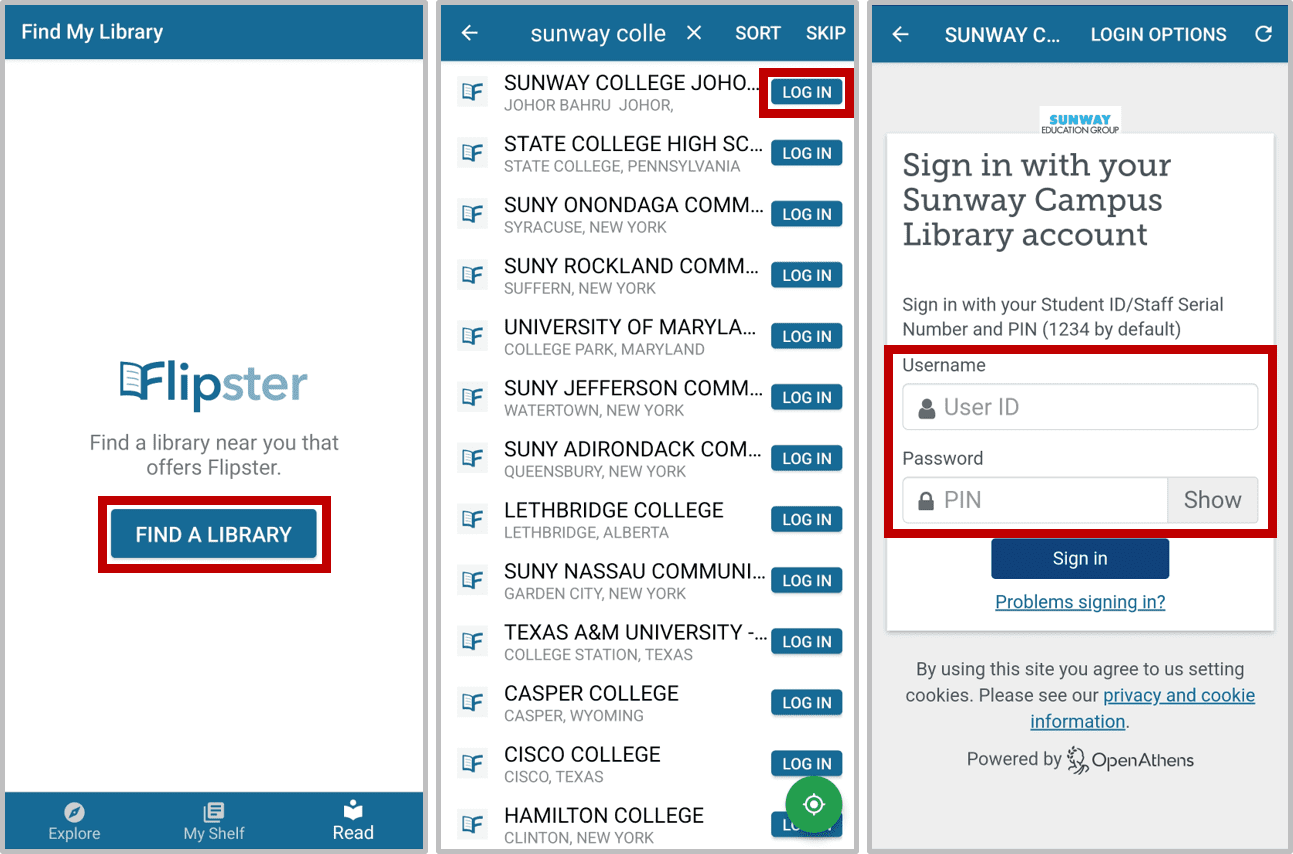Click the sunway colle search input field

597,33
